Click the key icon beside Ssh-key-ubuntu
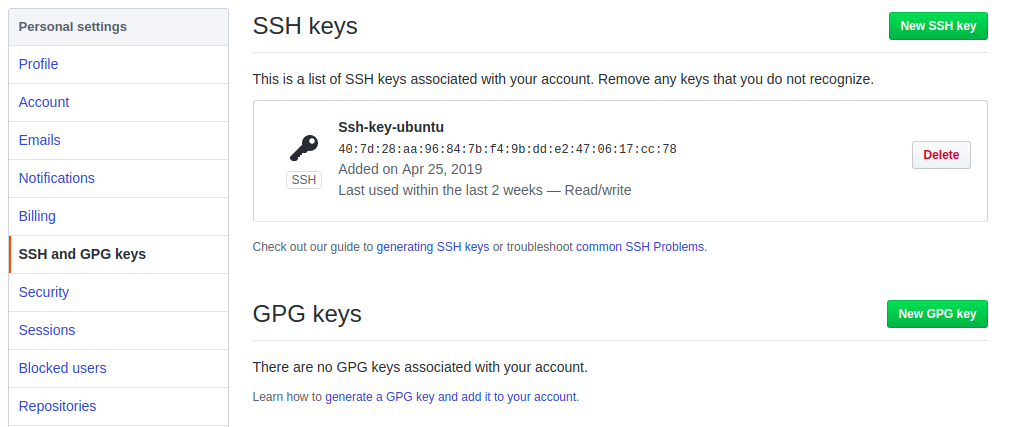Screen dimensions: 1035x427 pyautogui.click(x=304, y=148)
